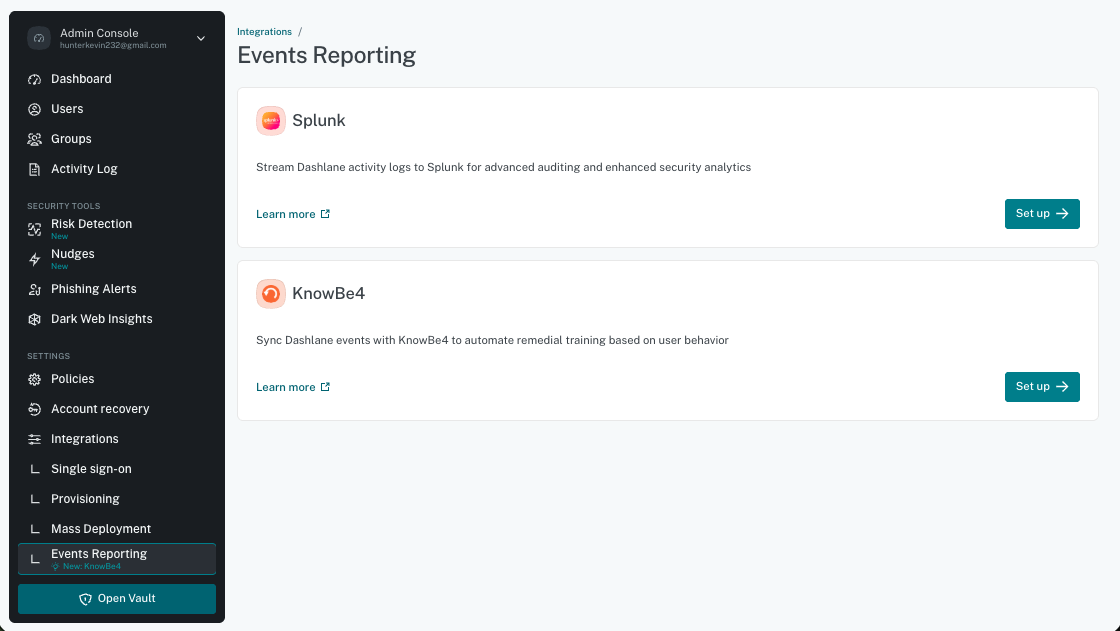Screen dimensions: 1120x631
Task: Click the Integrations sliders icon
Action: 34,439
